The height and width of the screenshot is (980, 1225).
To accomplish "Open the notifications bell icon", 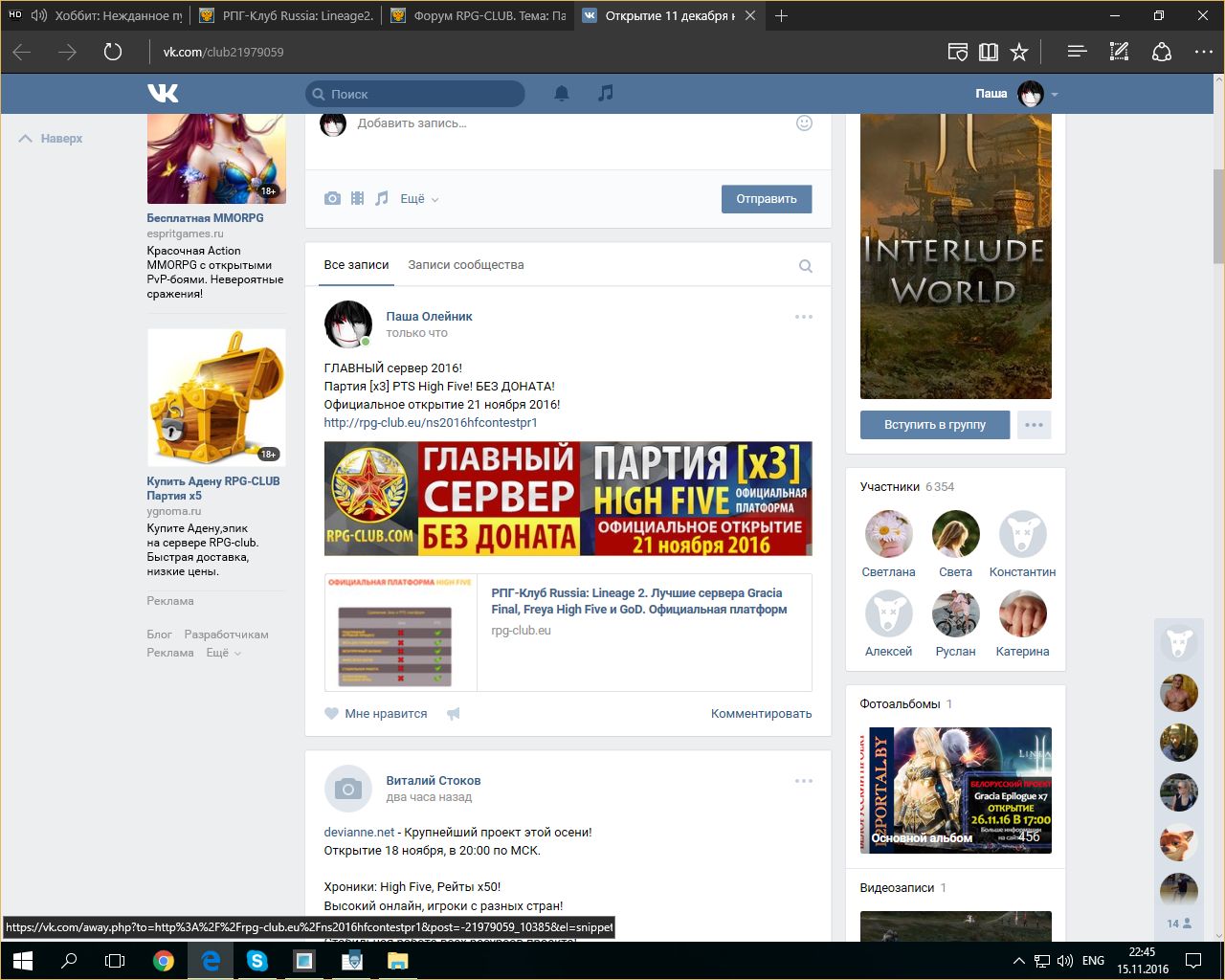I will (x=562, y=93).
